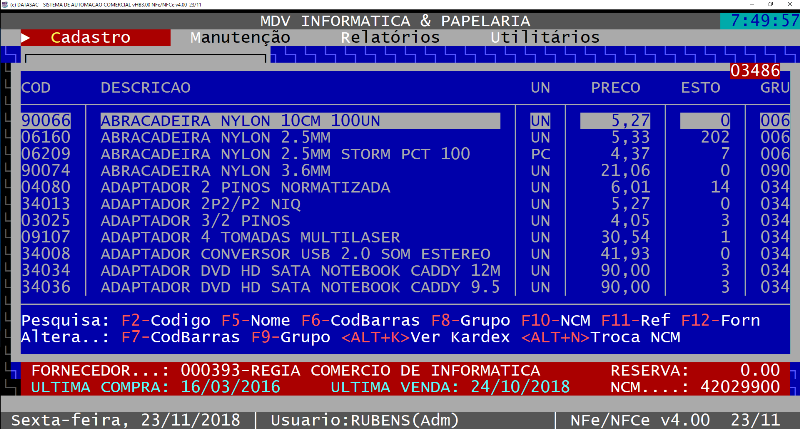Image resolution: width=800 pixels, height=429 pixels.
Task: Click F12-Forn supplier search
Action: [x=720, y=321]
